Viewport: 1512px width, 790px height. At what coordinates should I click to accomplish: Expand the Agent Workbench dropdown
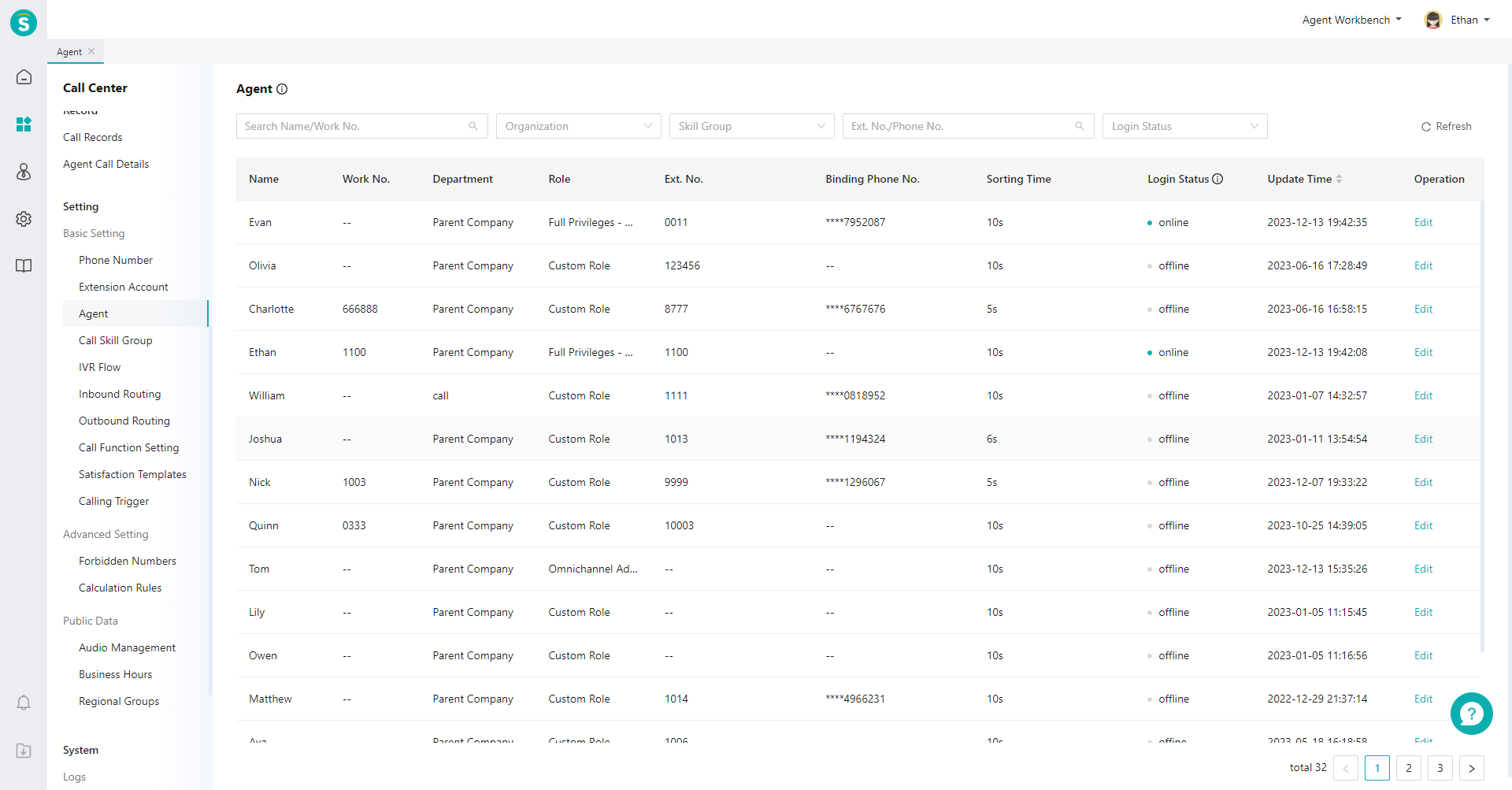click(x=1351, y=20)
